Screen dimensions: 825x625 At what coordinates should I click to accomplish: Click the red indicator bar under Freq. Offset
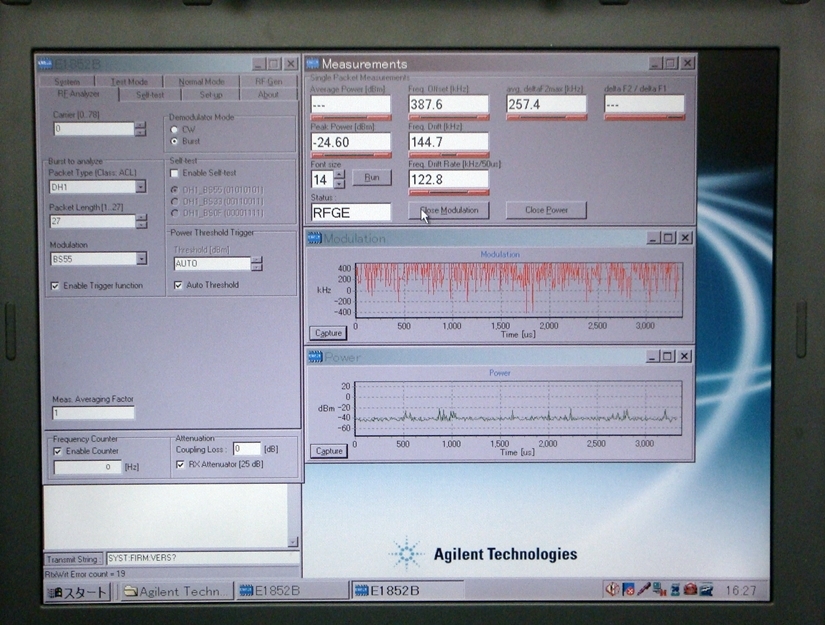(449, 117)
